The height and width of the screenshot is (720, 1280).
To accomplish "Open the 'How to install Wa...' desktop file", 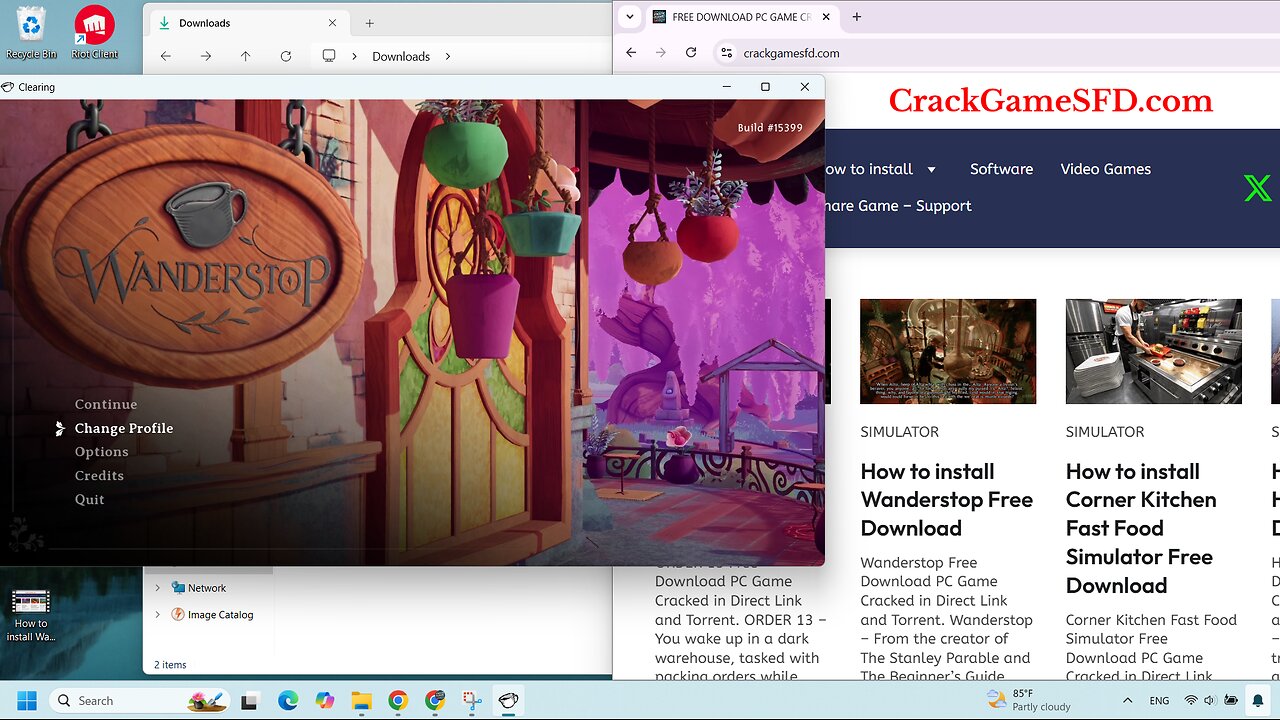I will pos(31,614).
